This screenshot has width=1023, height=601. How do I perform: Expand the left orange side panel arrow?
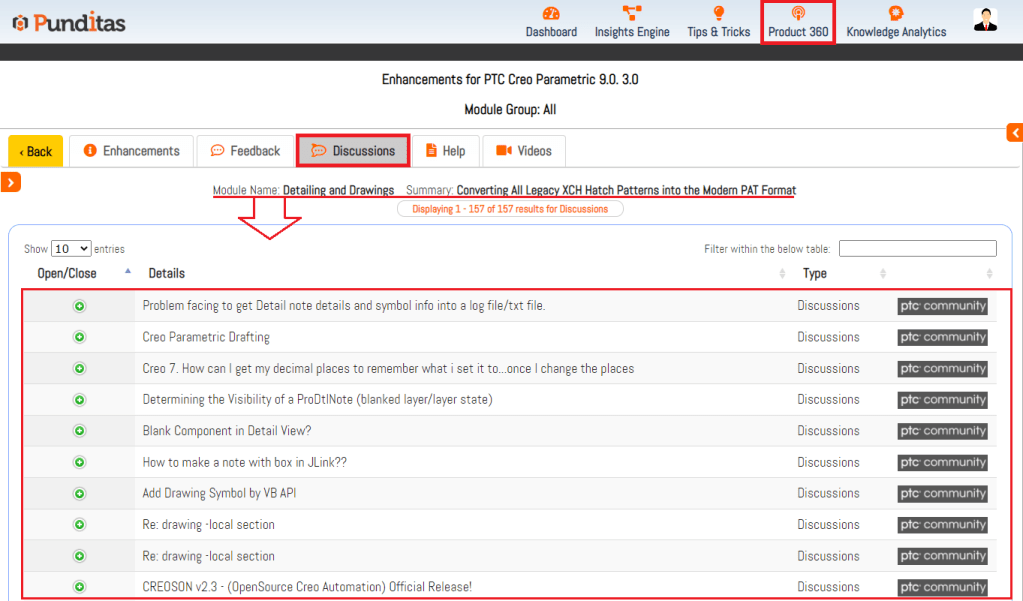pyautogui.click(x=10, y=181)
